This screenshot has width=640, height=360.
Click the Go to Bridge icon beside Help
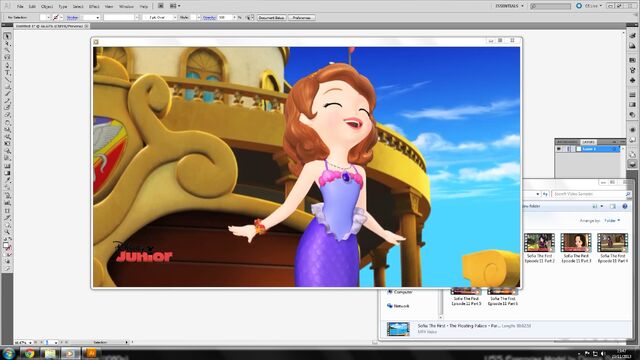coord(161,6)
